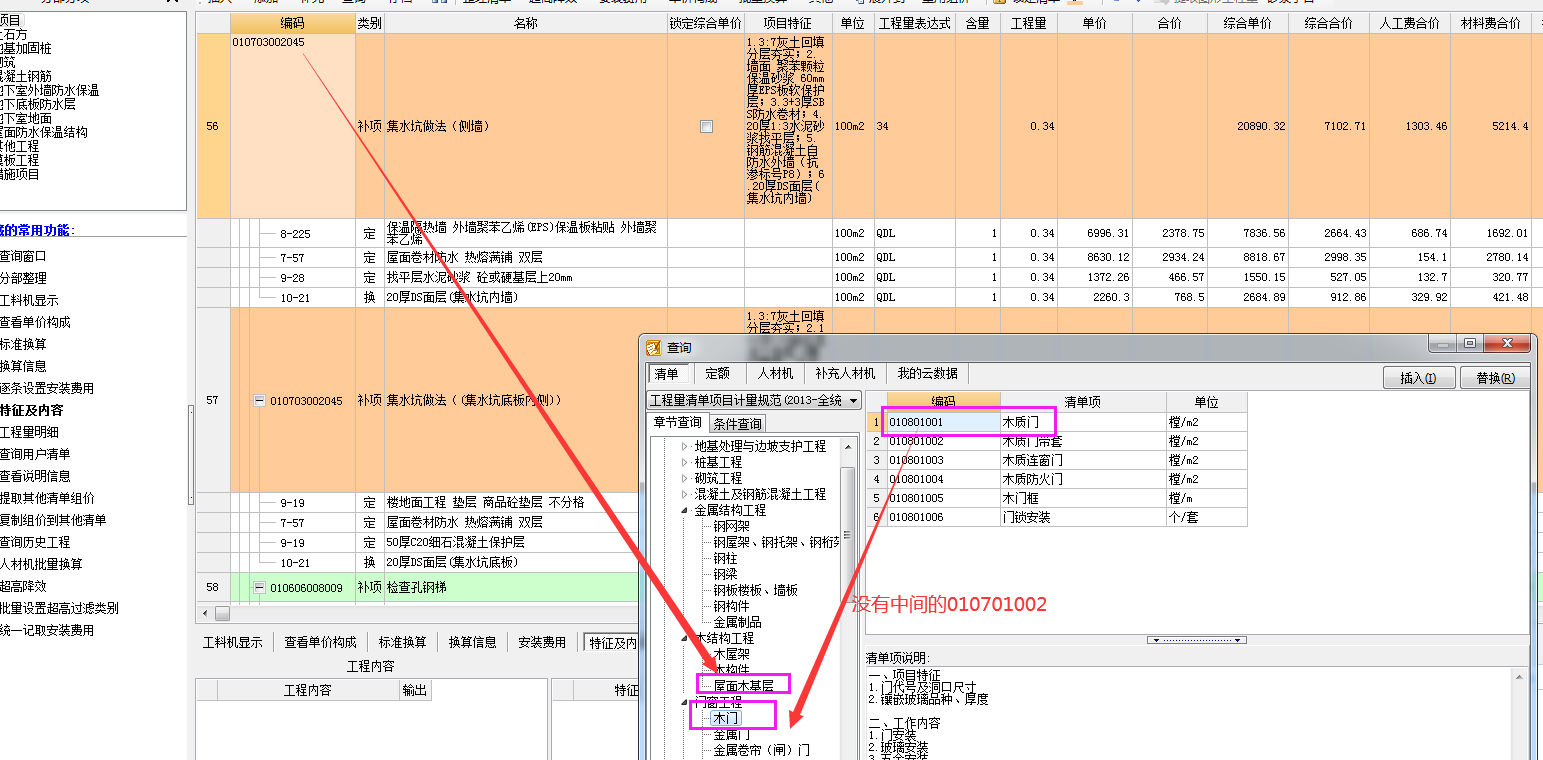Viewport: 1543px width, 760px height.
Task: Click 工程量明细 in left function list
Action: click(x=29, y=432)
